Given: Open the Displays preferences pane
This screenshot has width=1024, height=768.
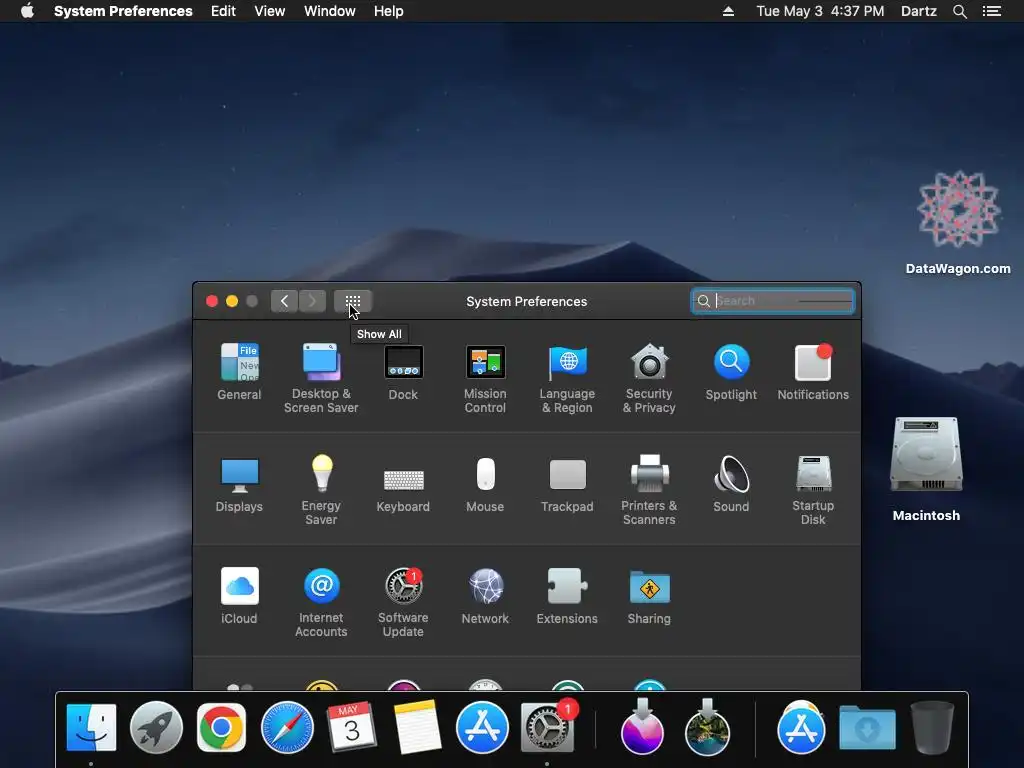Looking at the screenshot, I should pos(239,483).
